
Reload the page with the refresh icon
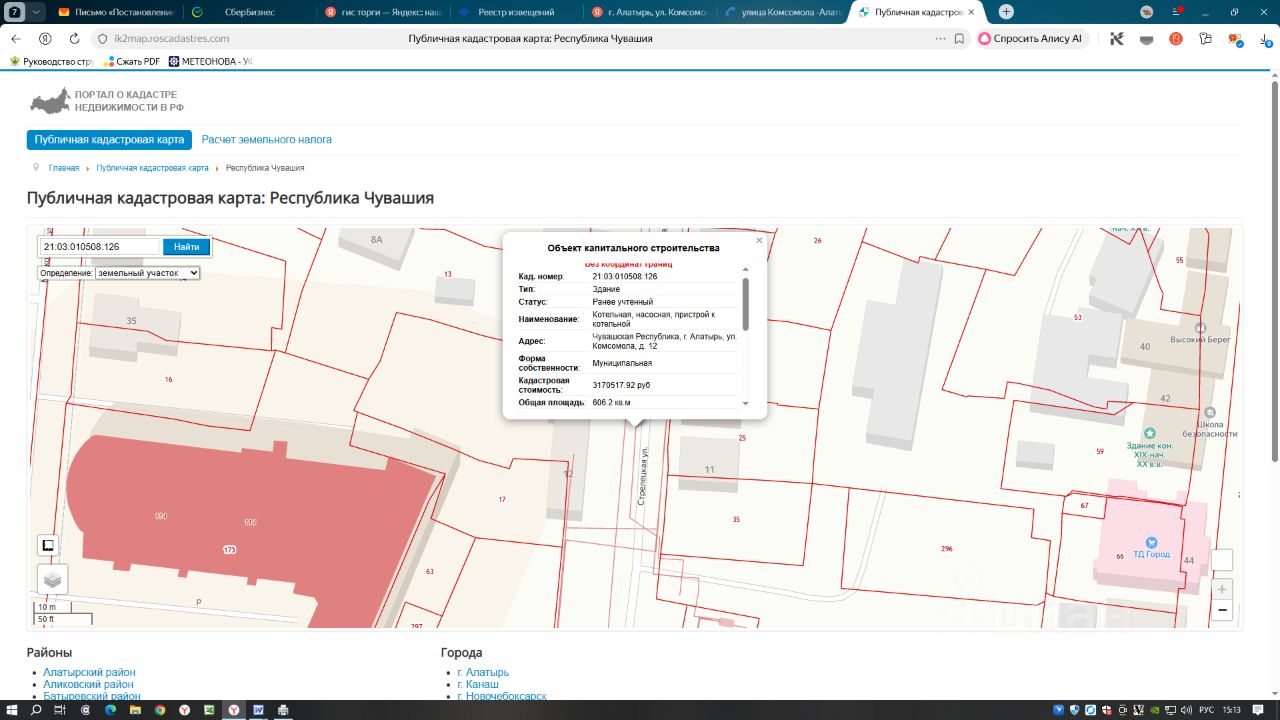74,38
